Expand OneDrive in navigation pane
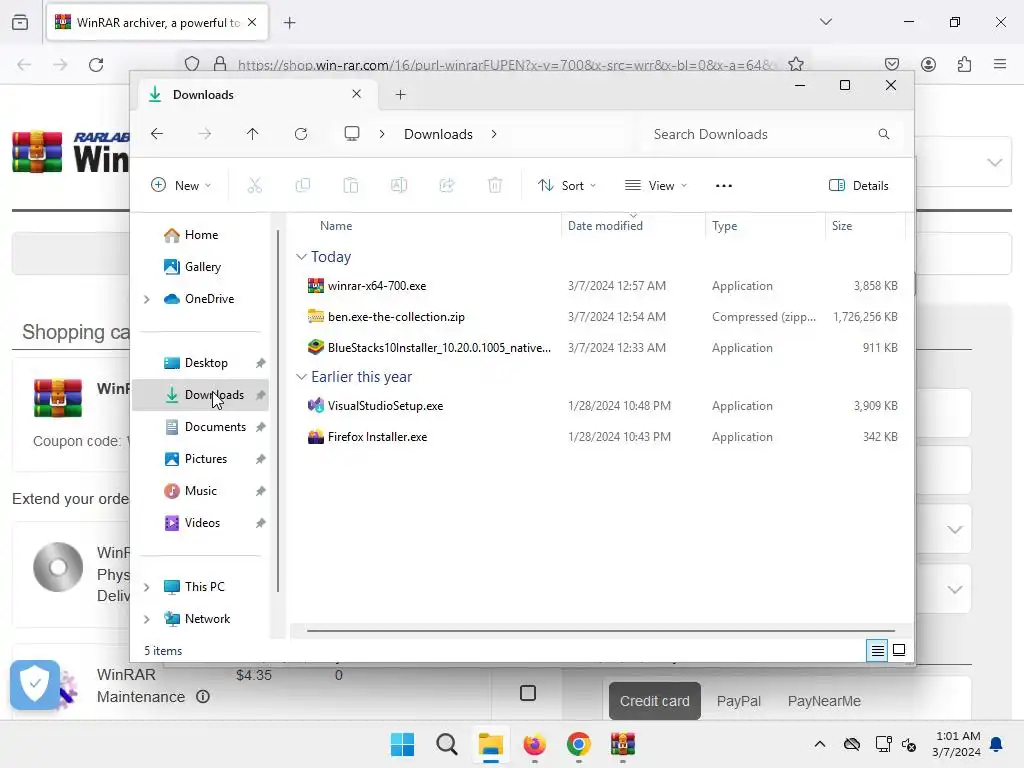 pos(147,299)
